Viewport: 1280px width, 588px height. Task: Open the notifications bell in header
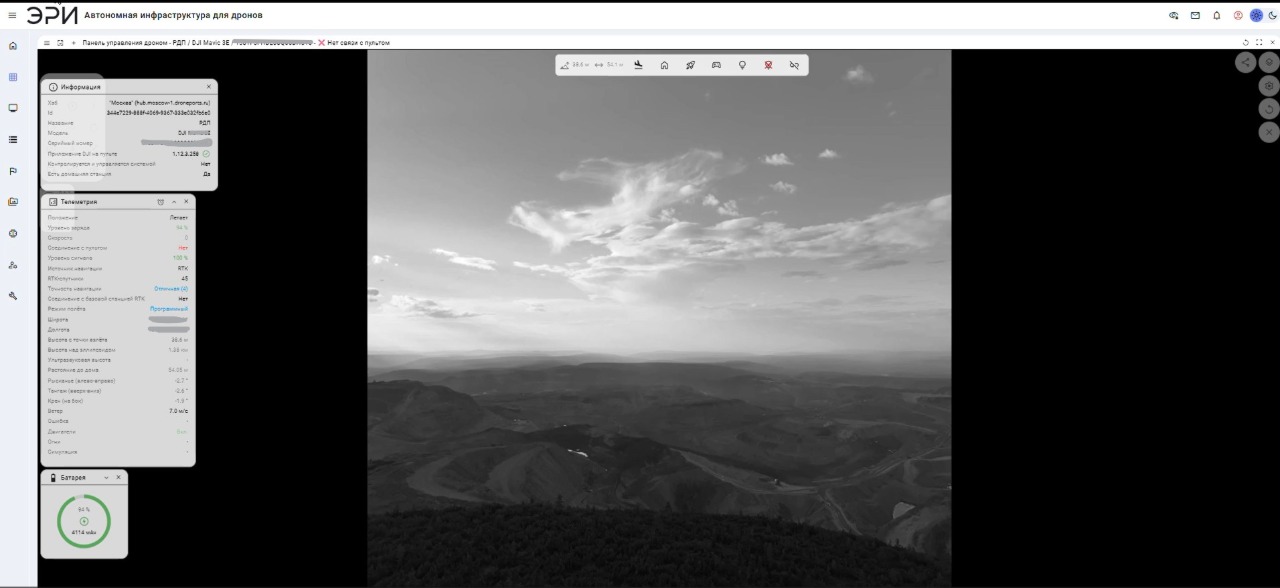tap(1217, 15)
